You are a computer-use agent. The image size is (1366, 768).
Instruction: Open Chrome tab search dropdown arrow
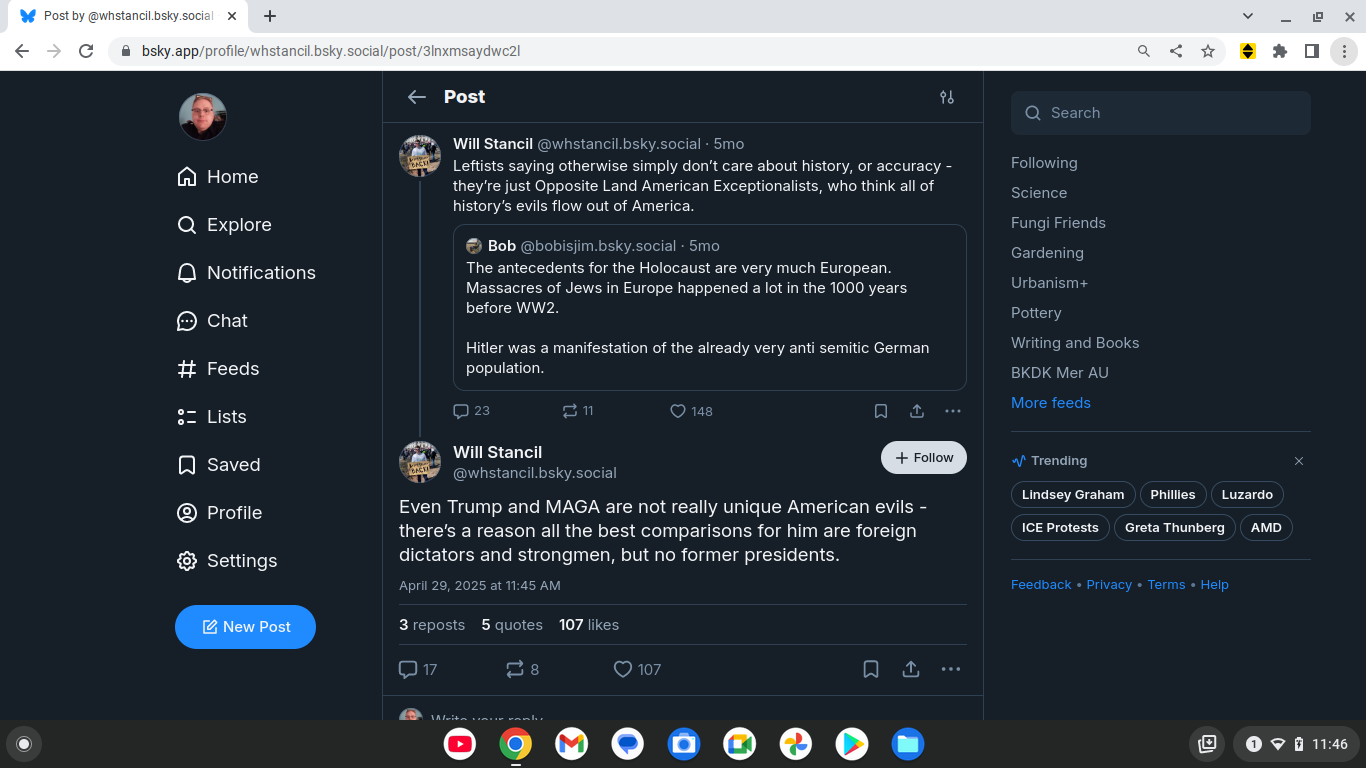point(1248,16)
